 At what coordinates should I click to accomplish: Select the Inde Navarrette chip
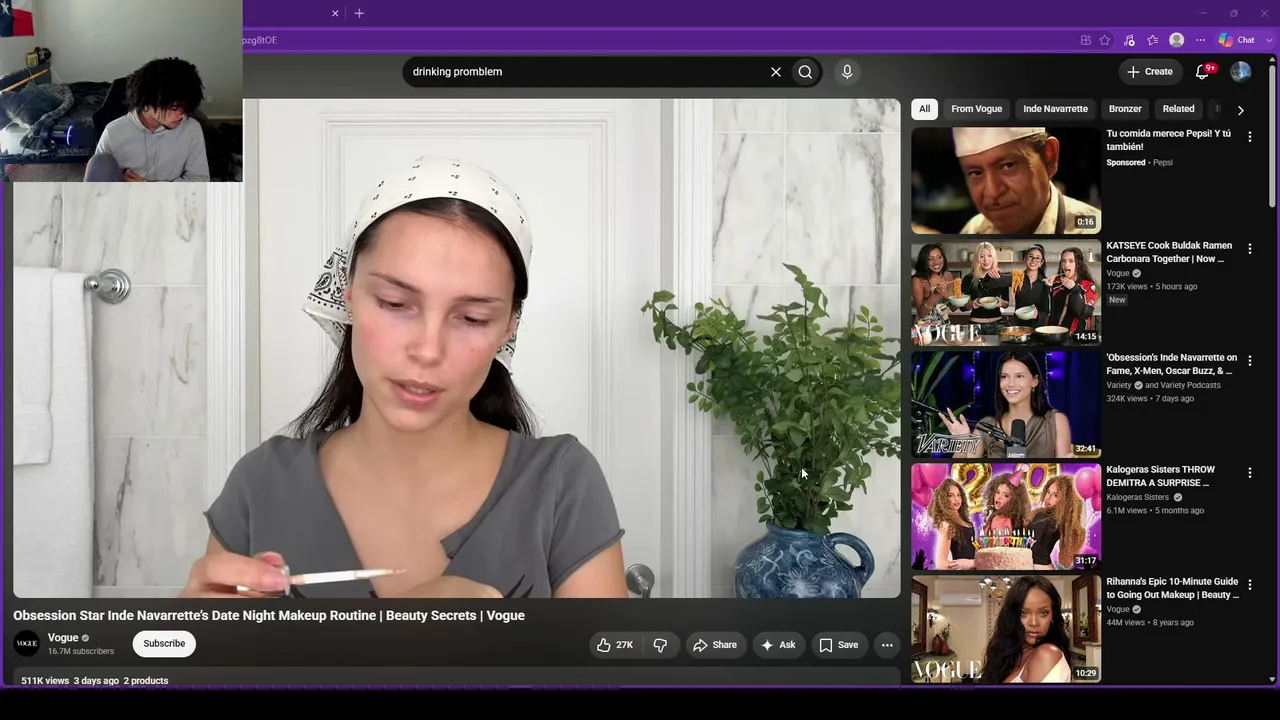pos(1055,109)
